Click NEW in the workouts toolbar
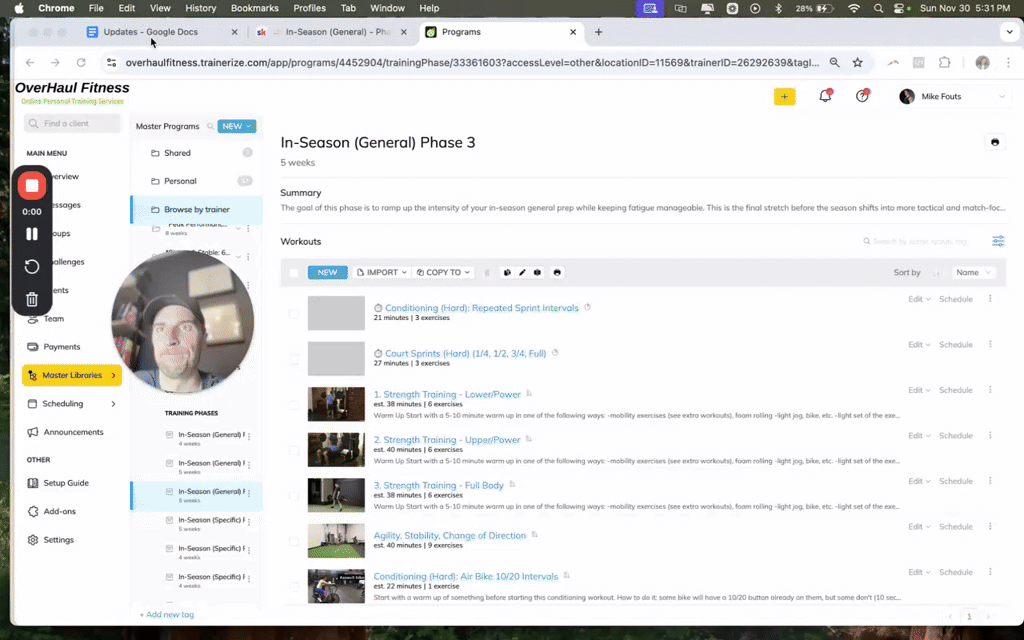The height and width of the screenshot is (640, 1024). (327, 272)
